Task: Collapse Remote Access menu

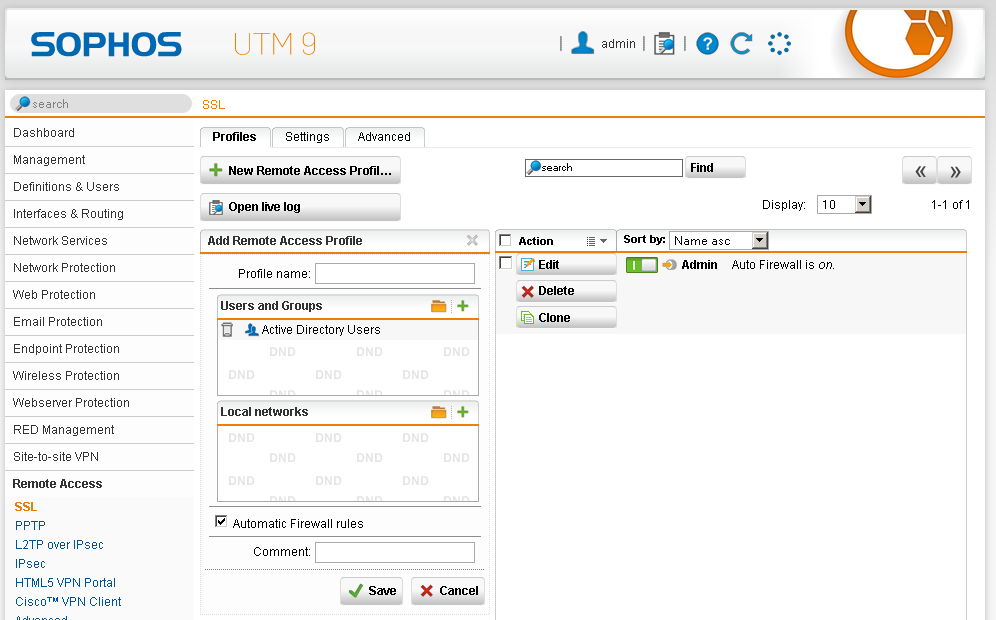Action: pos(99,484)
